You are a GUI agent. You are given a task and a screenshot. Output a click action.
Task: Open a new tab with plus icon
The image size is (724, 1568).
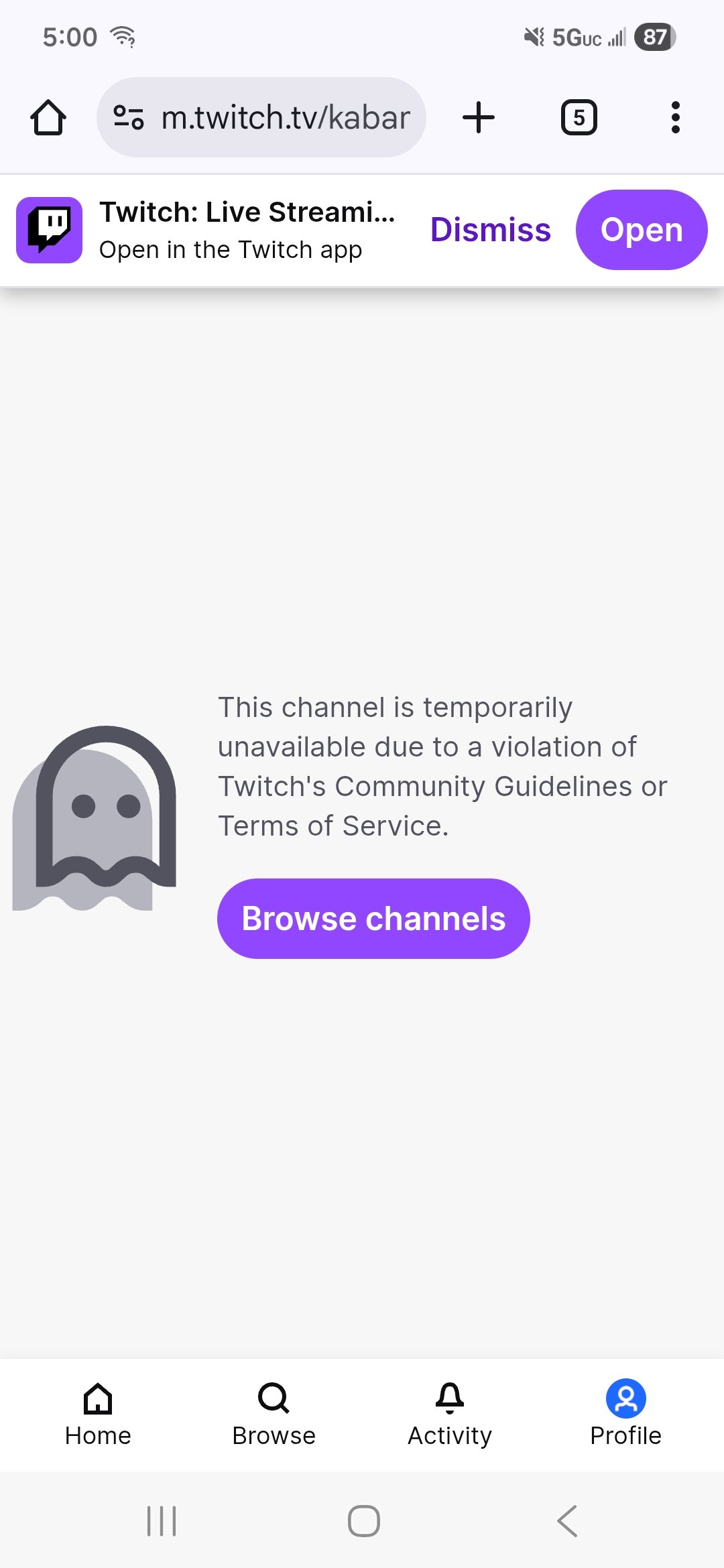[479, 117]
